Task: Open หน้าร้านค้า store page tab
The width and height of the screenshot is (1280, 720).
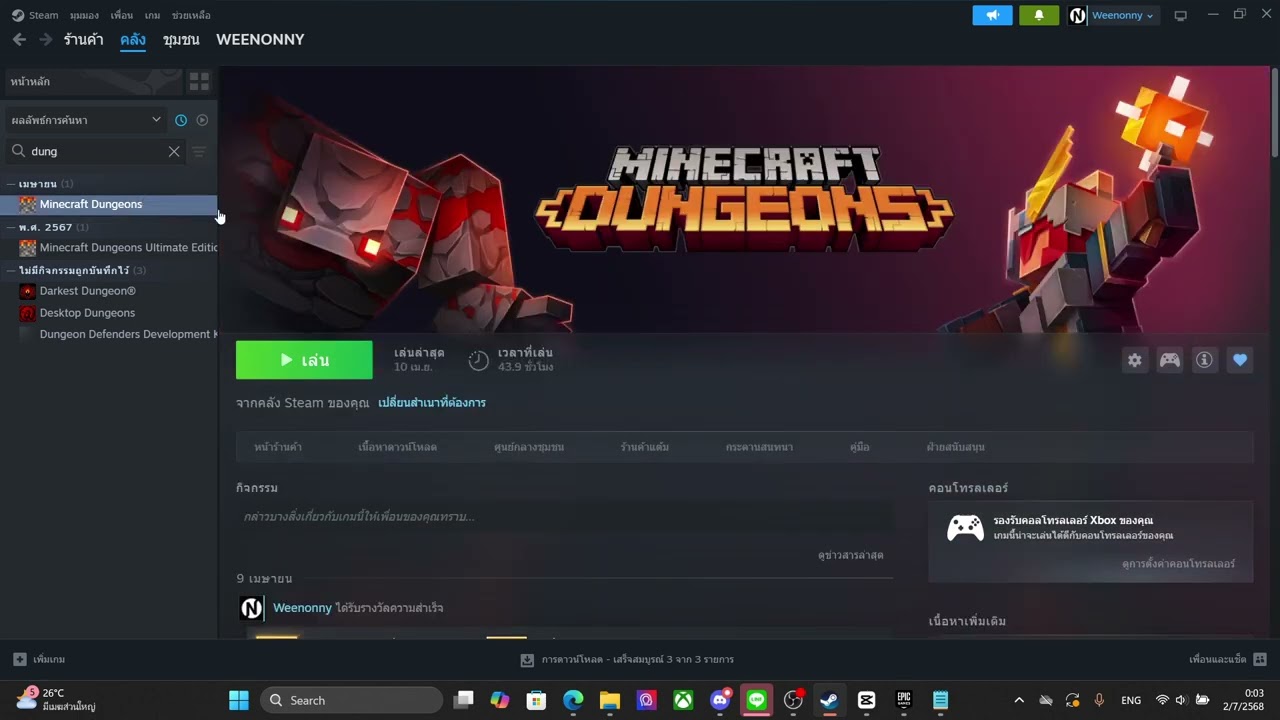Action: (x=278, y=447)
